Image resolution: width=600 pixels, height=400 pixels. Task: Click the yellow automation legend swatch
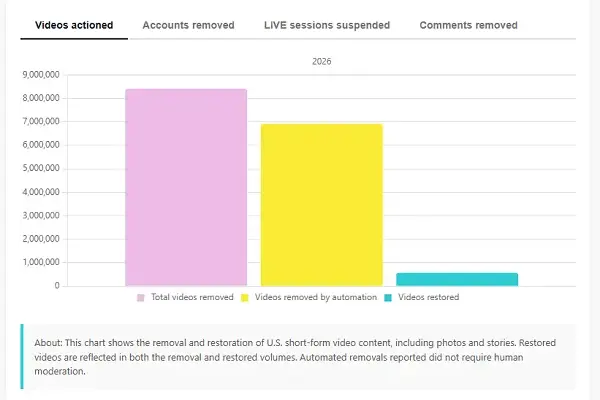(245, 298)
